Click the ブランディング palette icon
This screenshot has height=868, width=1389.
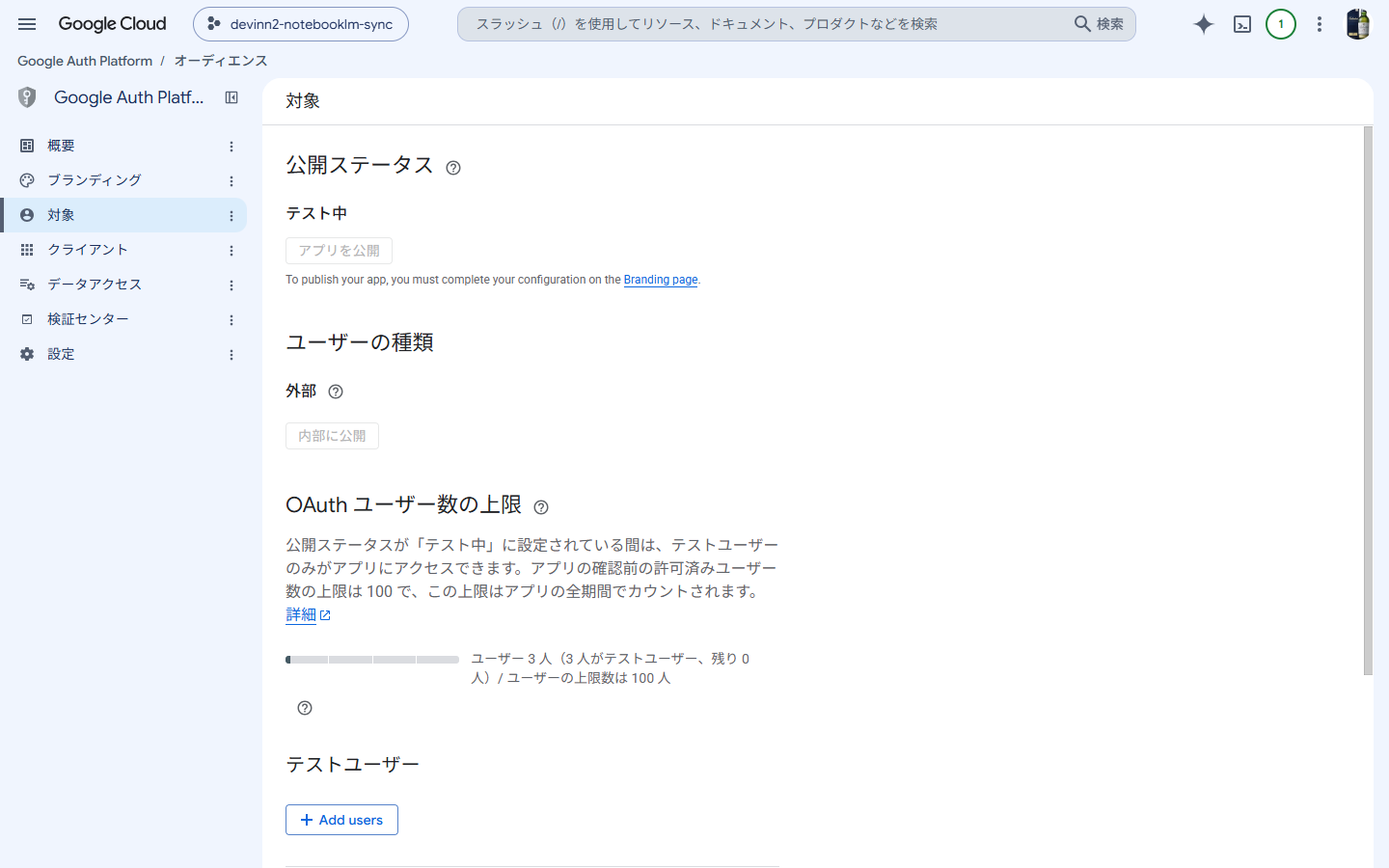coord(27,180)
